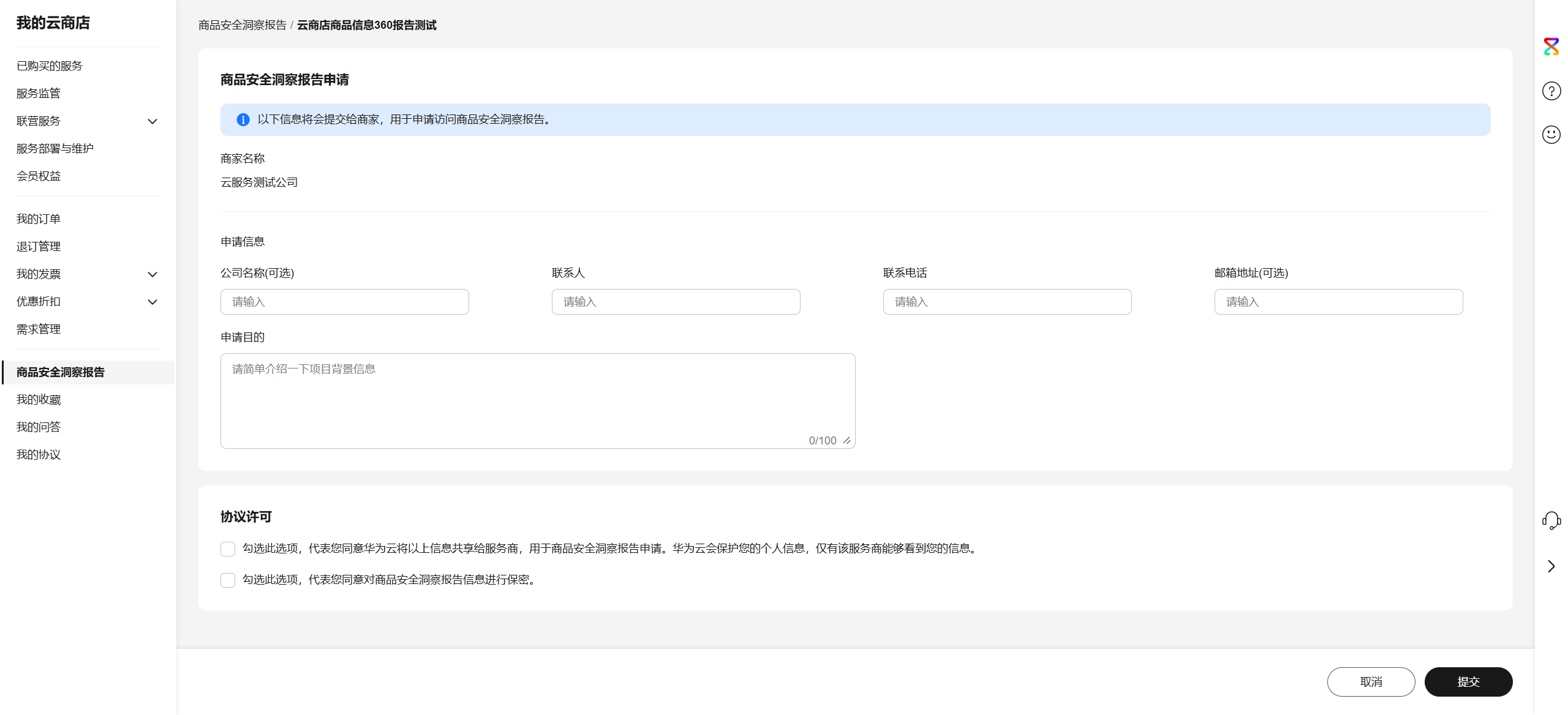This screenshot has height=715, width=1568.
Task: Click the colorful assistant logo icon
Action: [1551, 47]
